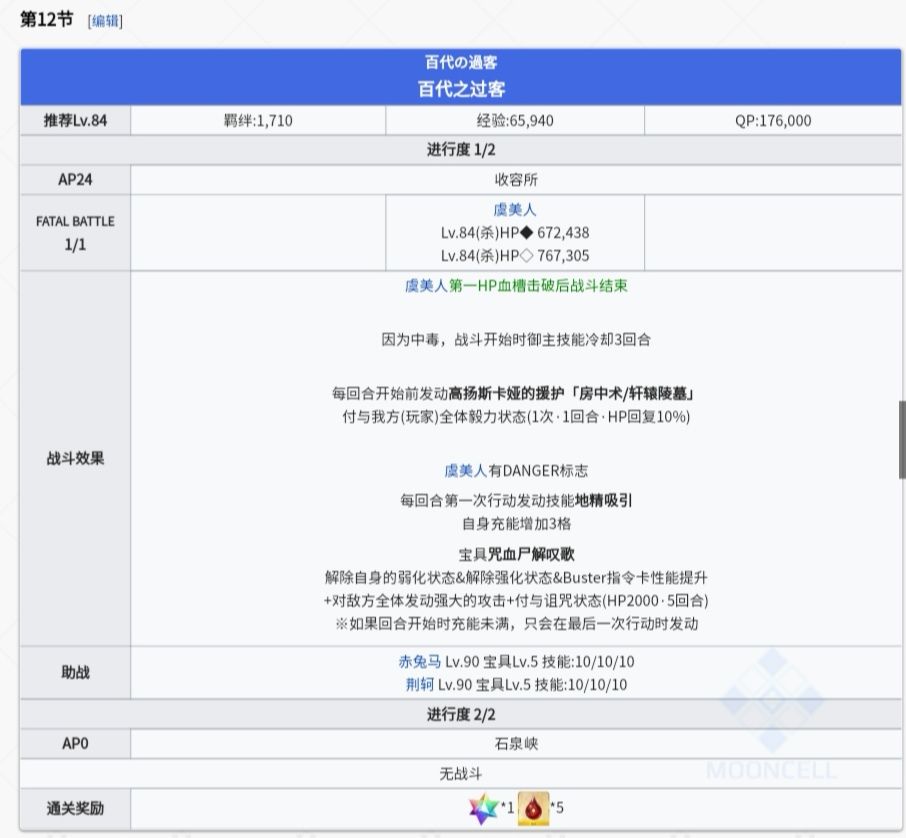Click the 御主技能冷却3回合 poison note
Viewport: 906px width, 838px height.
tap(516, 340)
